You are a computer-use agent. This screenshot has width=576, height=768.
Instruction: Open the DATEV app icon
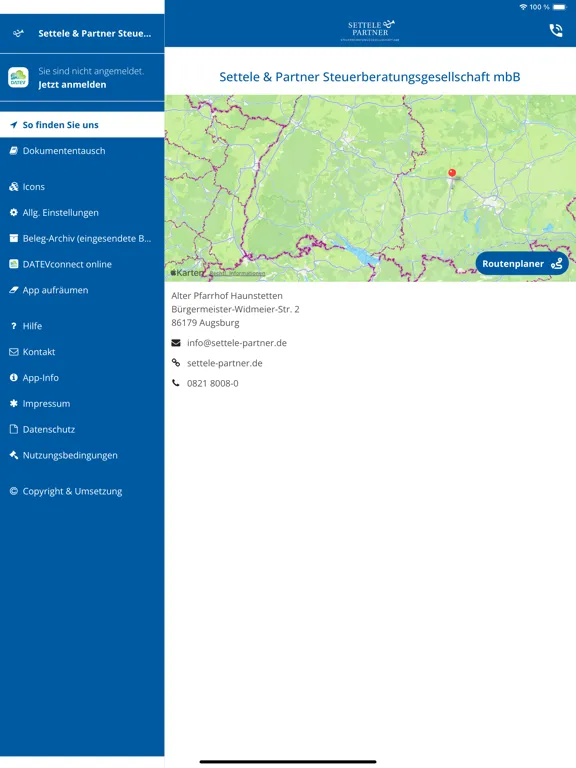[18, 77]
